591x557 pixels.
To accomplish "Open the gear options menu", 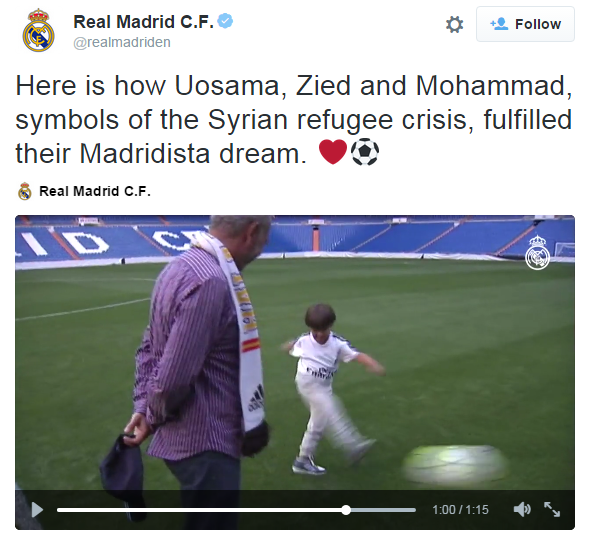I will pos(454,24).
